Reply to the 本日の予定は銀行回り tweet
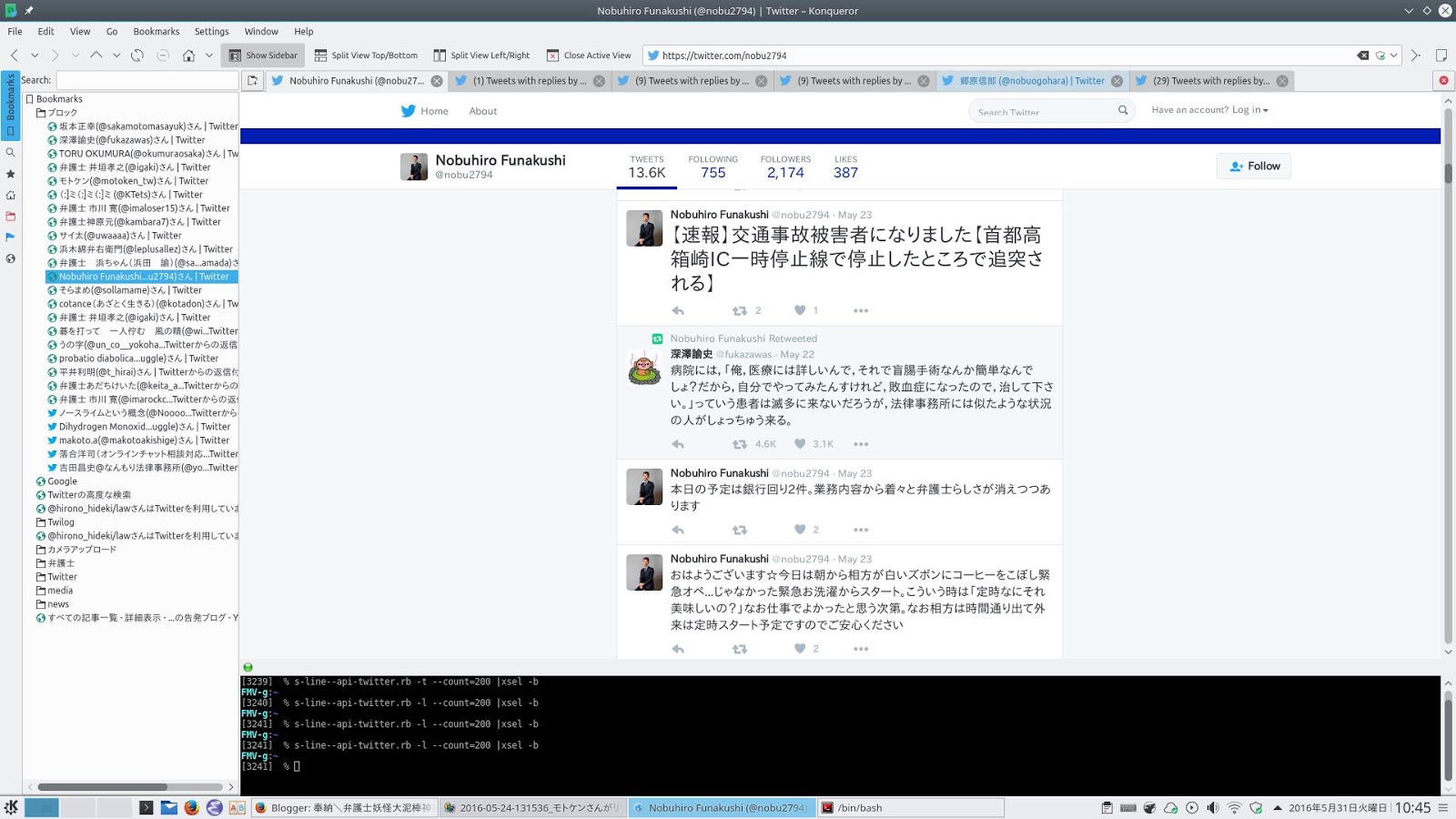 678,530
